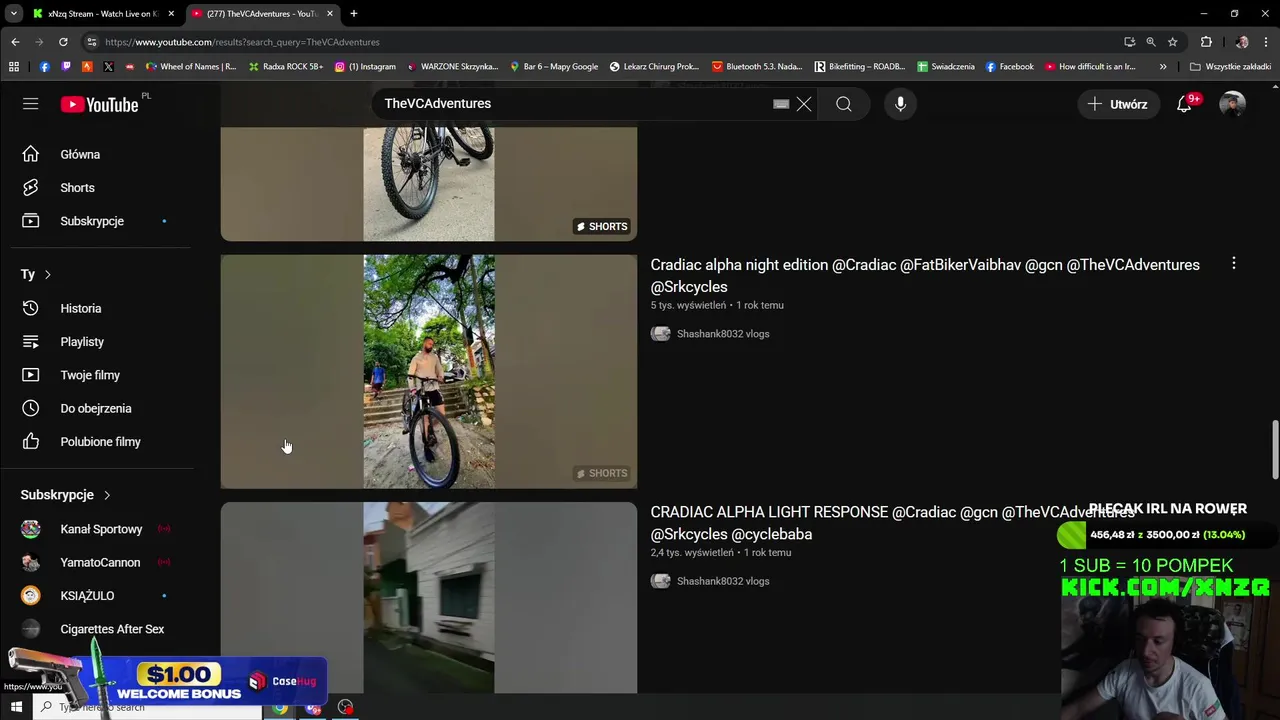Open the Wszystkie zakładki folder
Viewport: 1280px width, 720px height.
tap(1230, 67)
